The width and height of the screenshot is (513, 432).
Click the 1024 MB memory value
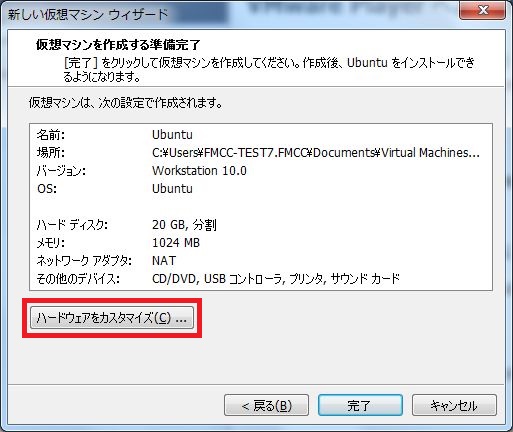click(x=176, y=243)
